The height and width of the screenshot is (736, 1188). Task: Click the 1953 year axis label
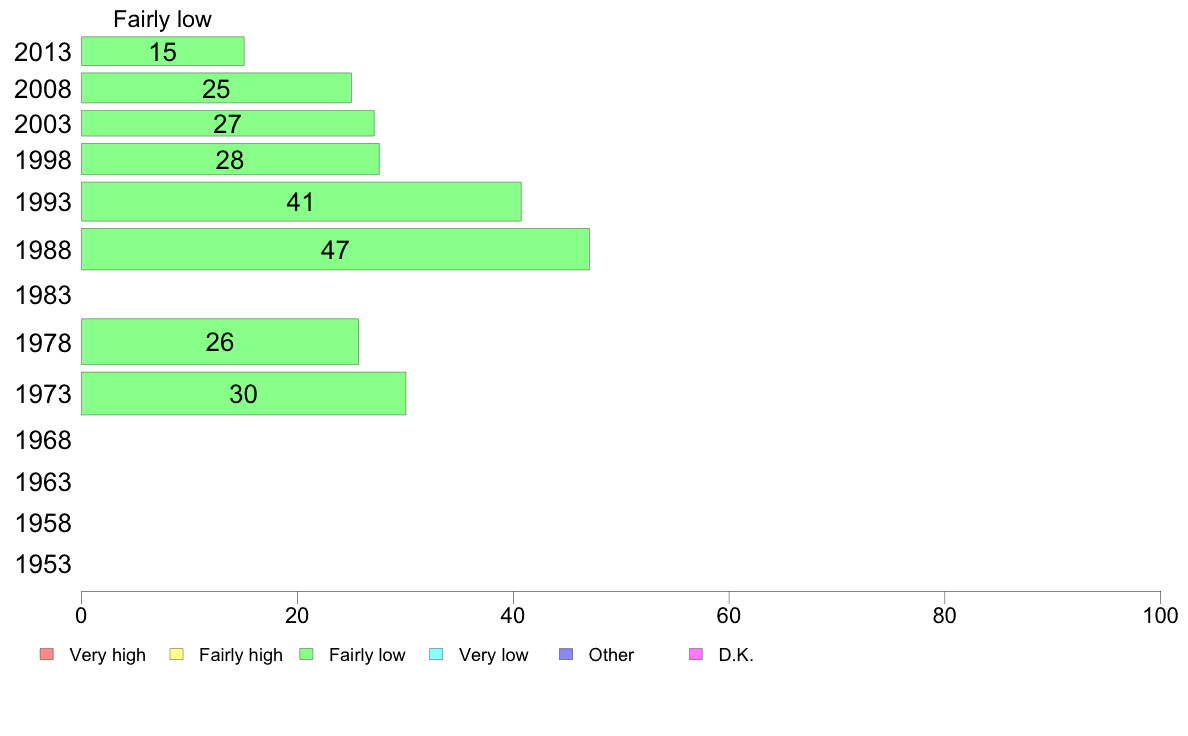tap(43, 564)
